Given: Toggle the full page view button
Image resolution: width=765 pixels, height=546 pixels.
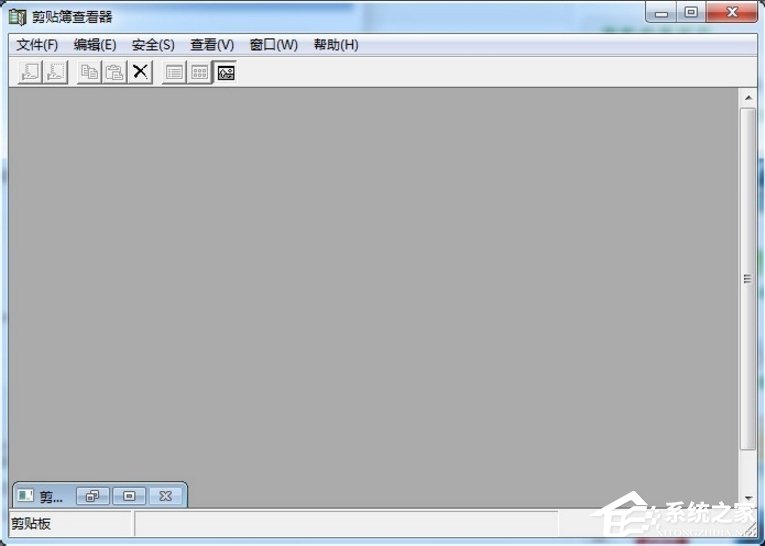Looking at the screenshot, I should [x=226, y=72].
